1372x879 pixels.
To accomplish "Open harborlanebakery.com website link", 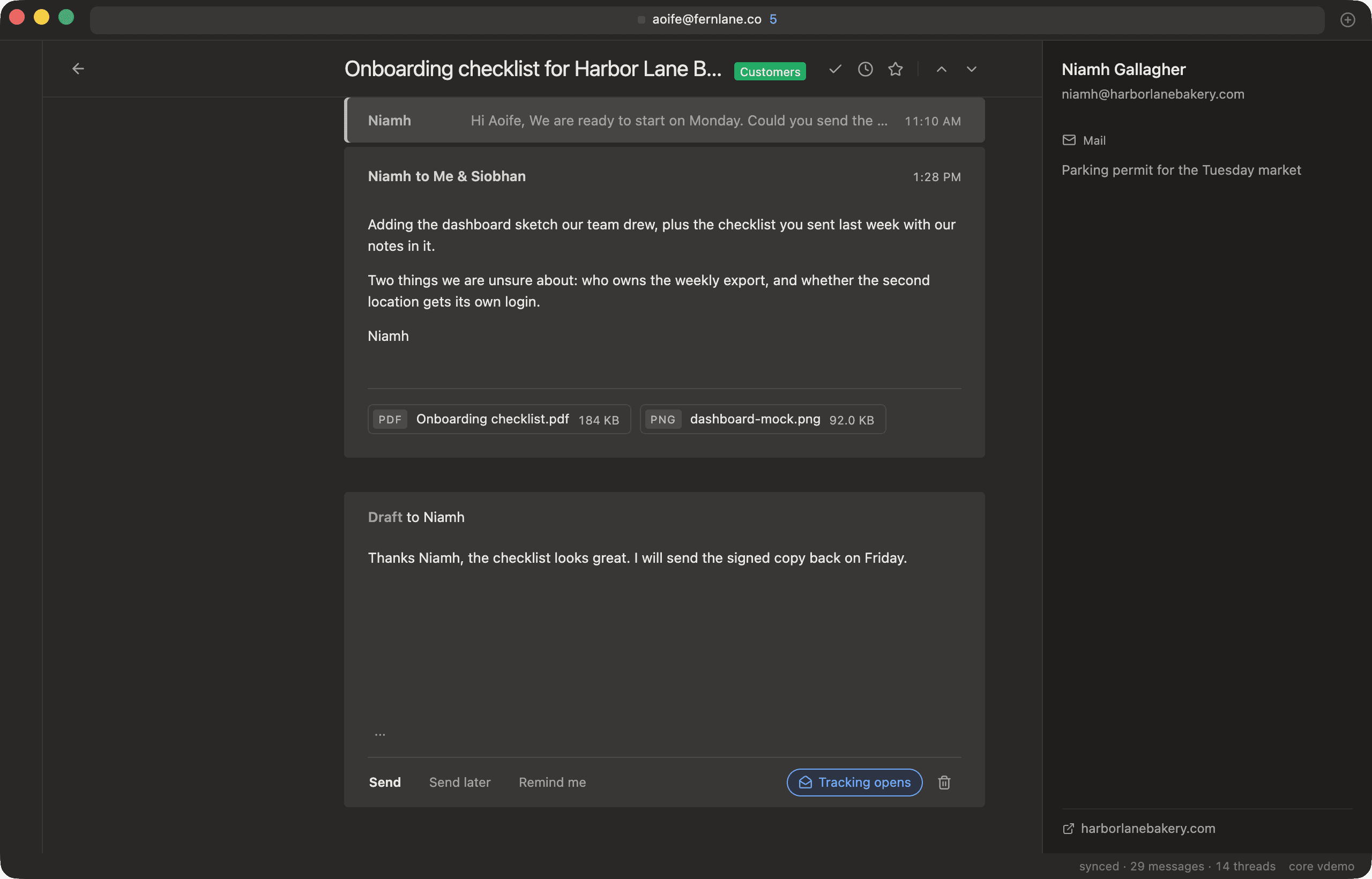I will click(1147, 828).
